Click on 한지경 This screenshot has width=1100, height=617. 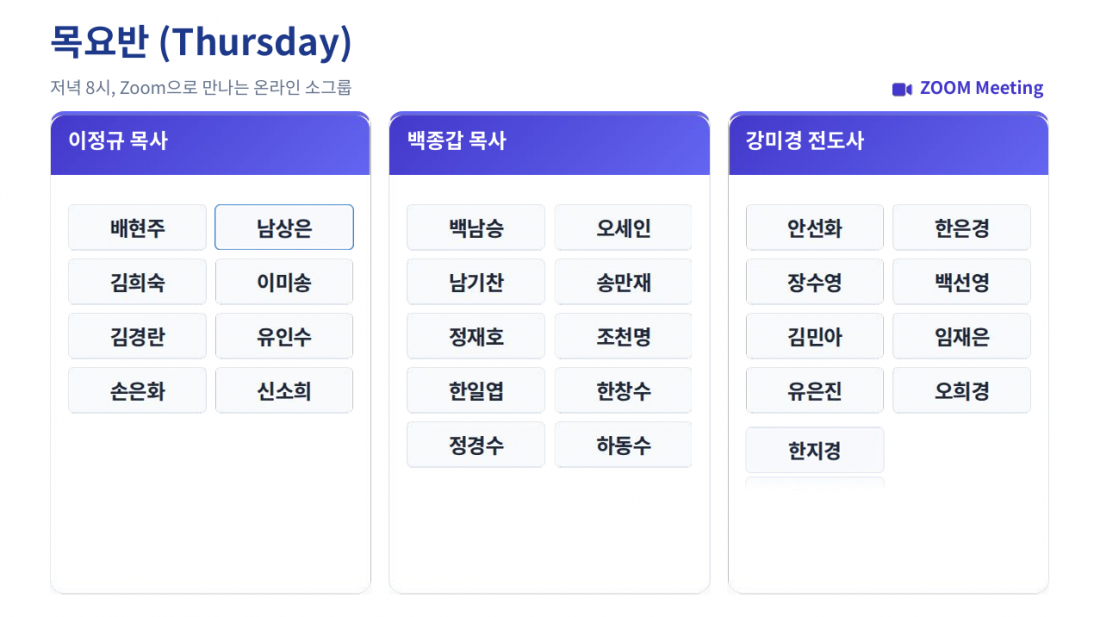click(x=815, y=450)
